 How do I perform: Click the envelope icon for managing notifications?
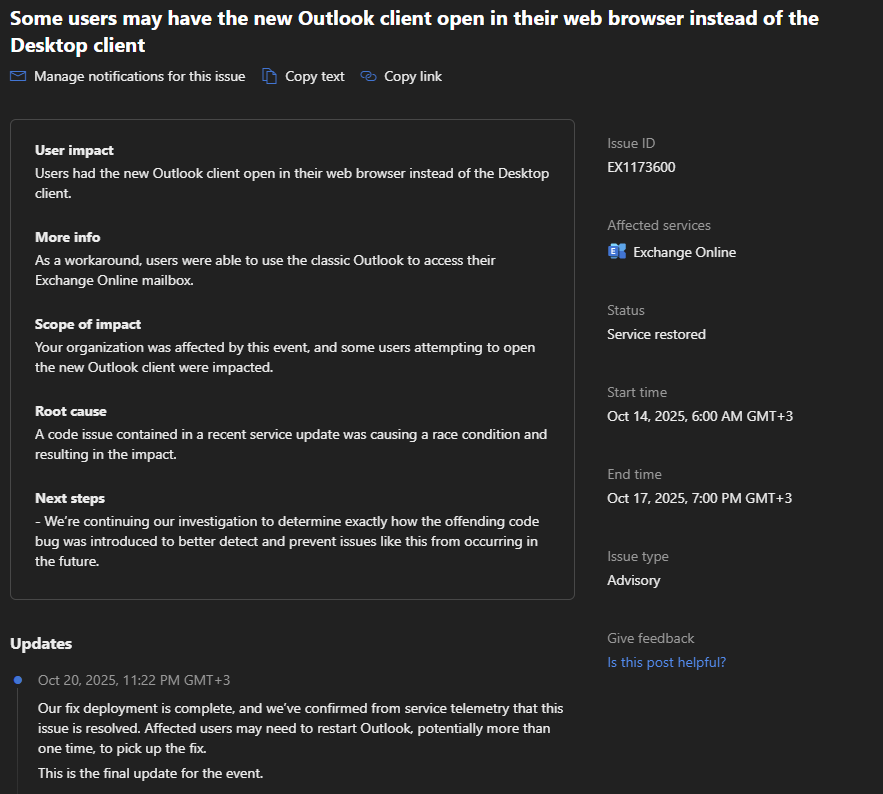18,76
